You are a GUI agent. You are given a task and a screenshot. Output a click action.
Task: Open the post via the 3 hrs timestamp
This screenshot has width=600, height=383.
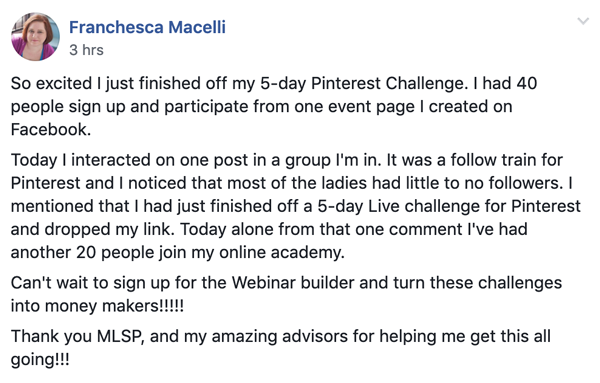(x=86, y=50)
